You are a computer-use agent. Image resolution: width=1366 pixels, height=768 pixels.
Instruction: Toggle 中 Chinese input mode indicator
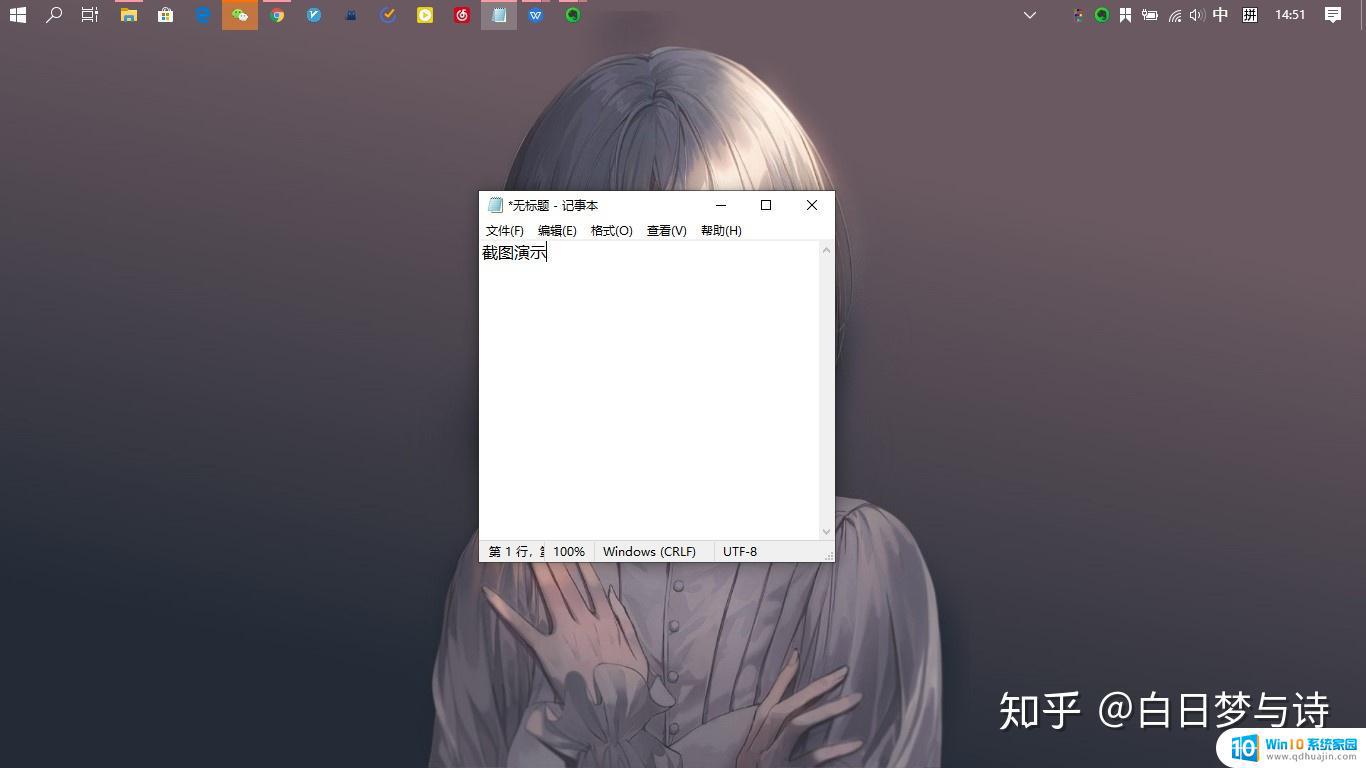click(1220, 15)
